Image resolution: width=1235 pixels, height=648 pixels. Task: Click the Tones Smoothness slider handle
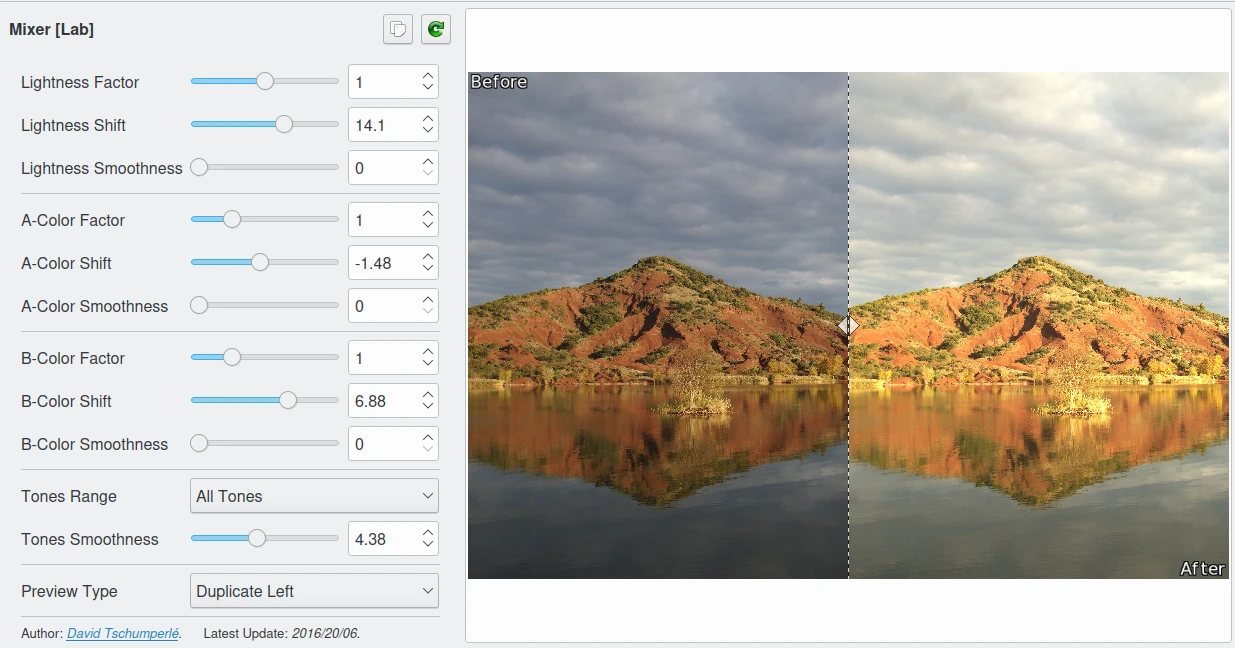pos(257,539)
